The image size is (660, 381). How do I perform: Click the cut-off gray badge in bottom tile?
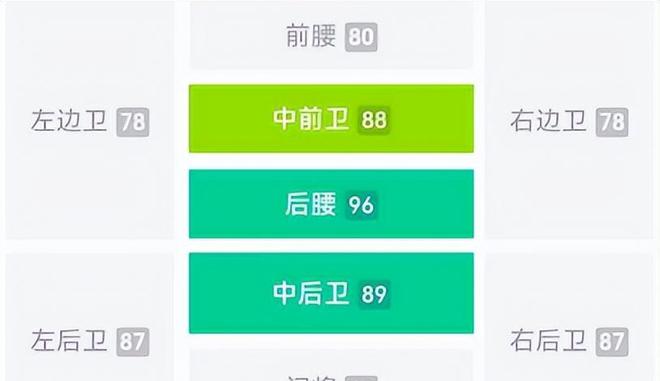(x=361, y=378)
